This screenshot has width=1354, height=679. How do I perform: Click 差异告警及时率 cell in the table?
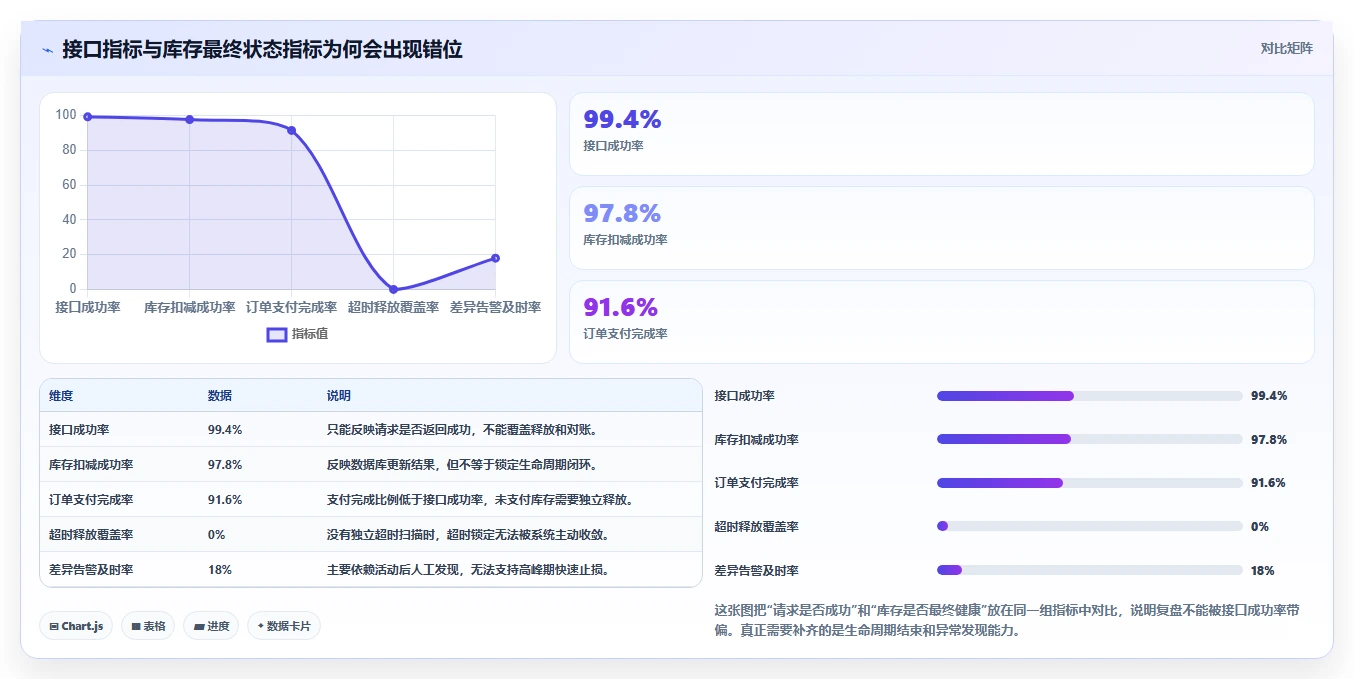click(91, 570)
